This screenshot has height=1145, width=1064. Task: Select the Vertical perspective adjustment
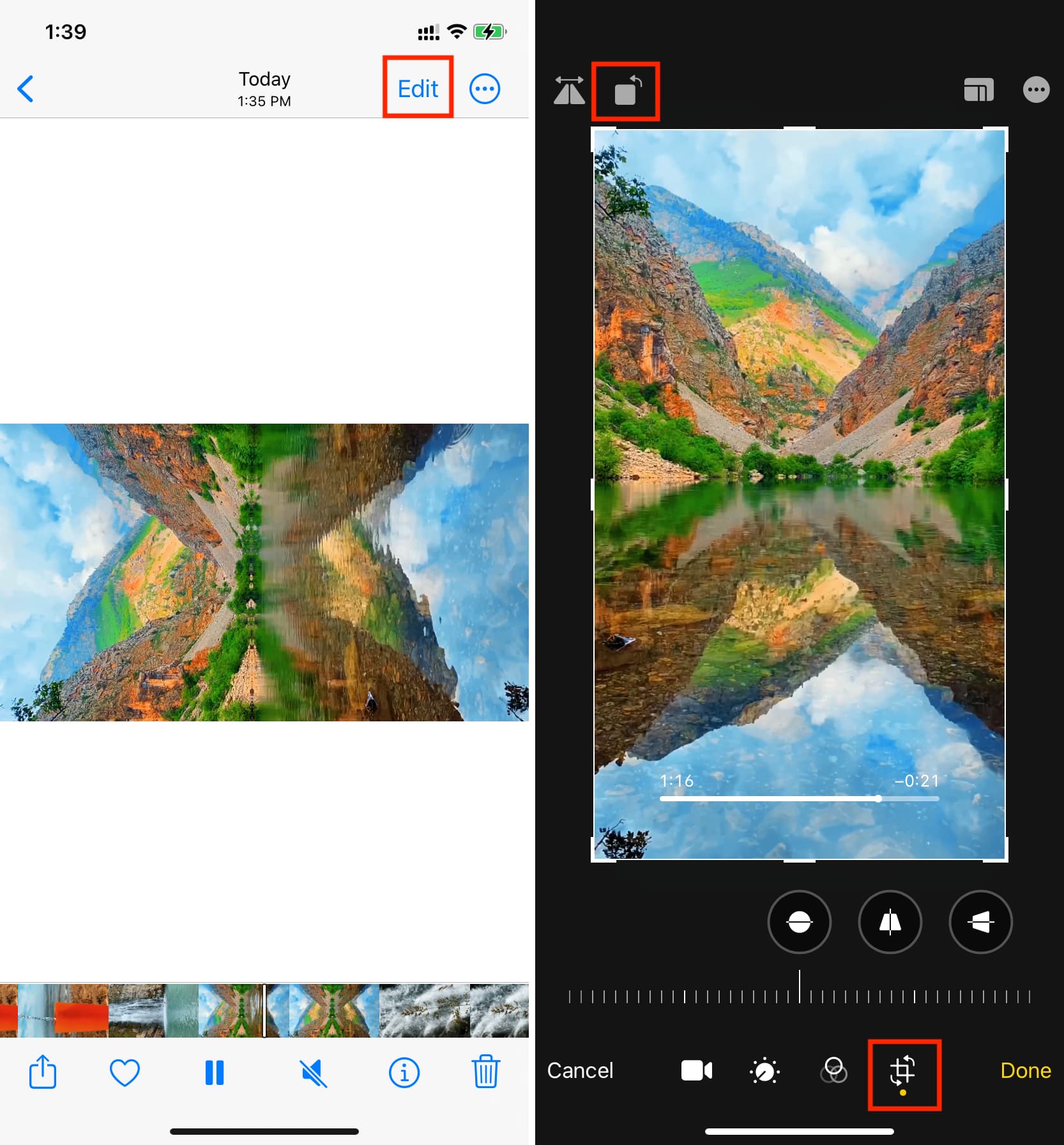890,922
